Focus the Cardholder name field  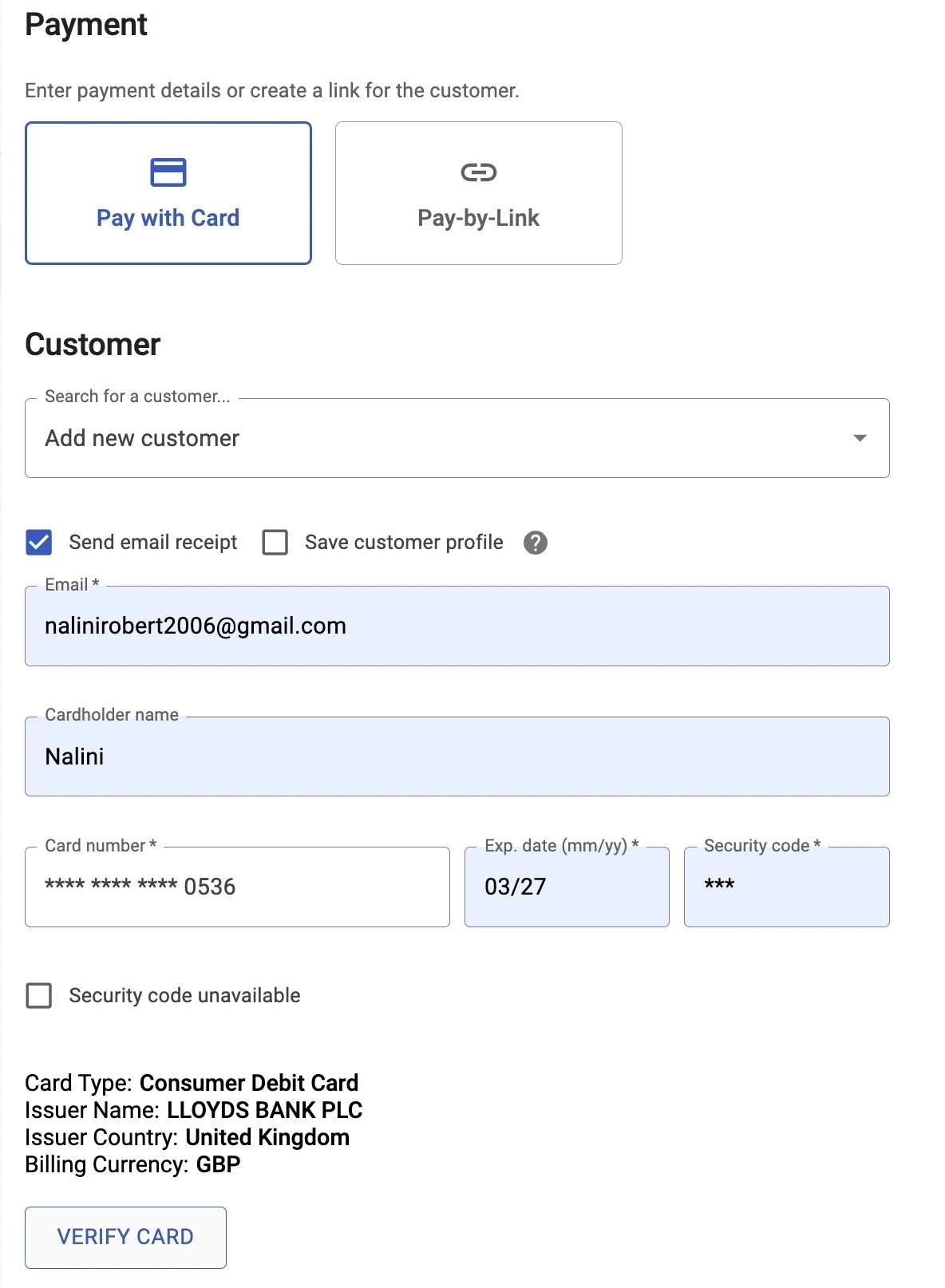point(457,757)
